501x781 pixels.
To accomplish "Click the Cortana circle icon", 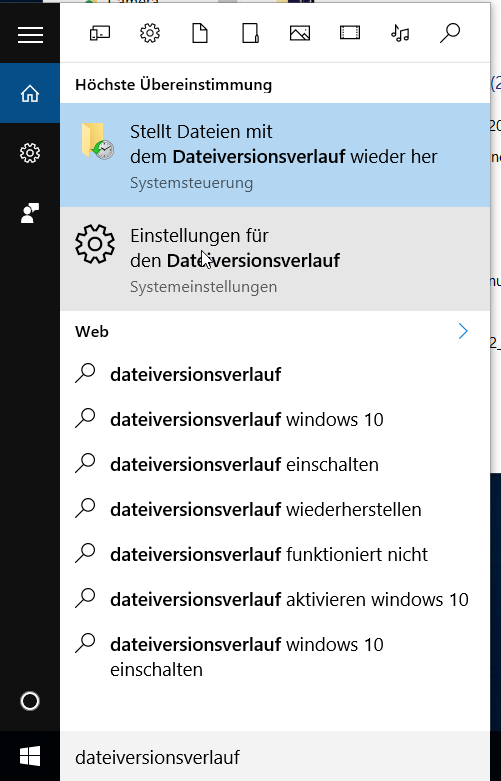I will coord(30,701).
